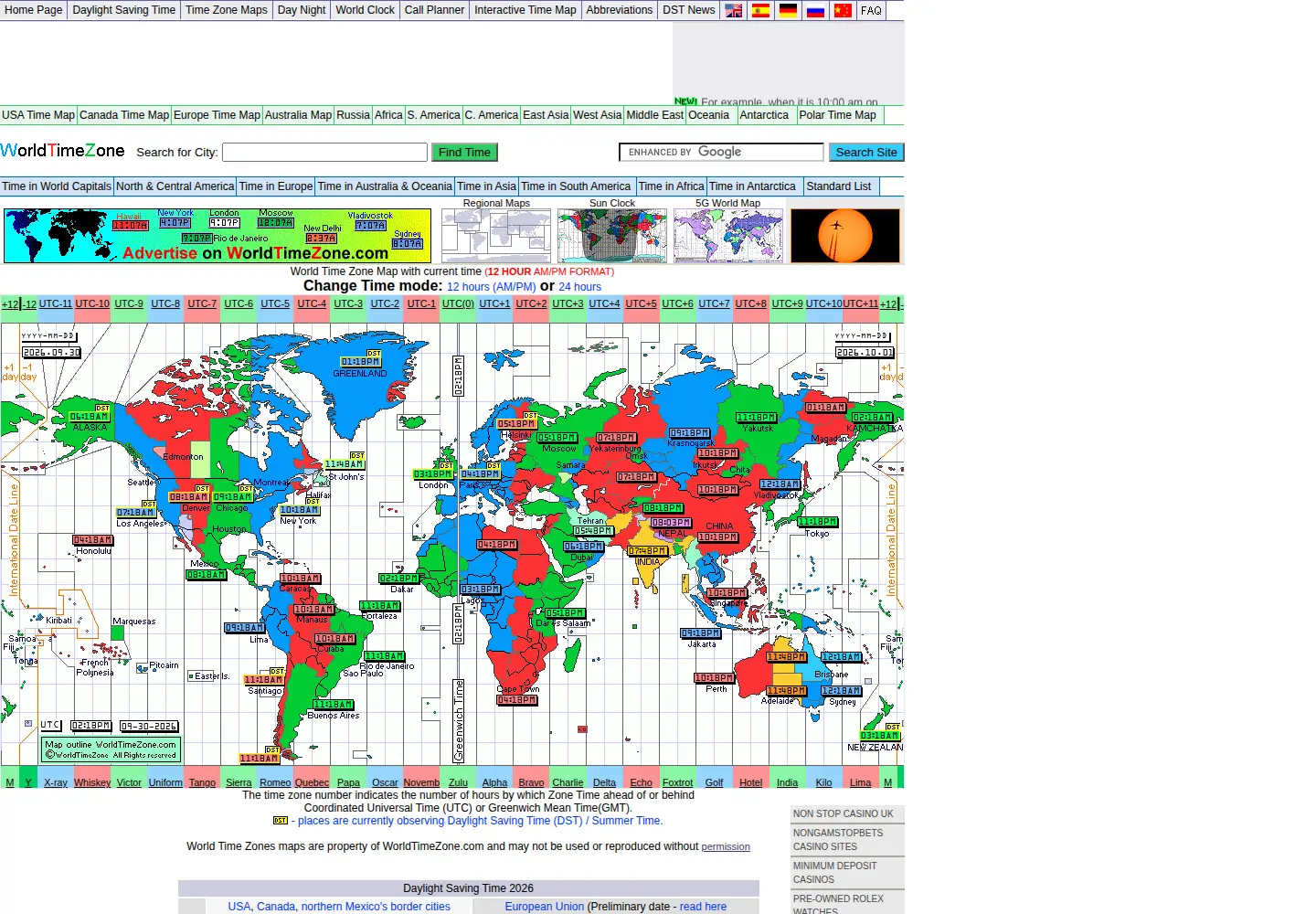Click the Romeo time zone letter link
Screen dimensions: 1316x914
click(275, 782)
